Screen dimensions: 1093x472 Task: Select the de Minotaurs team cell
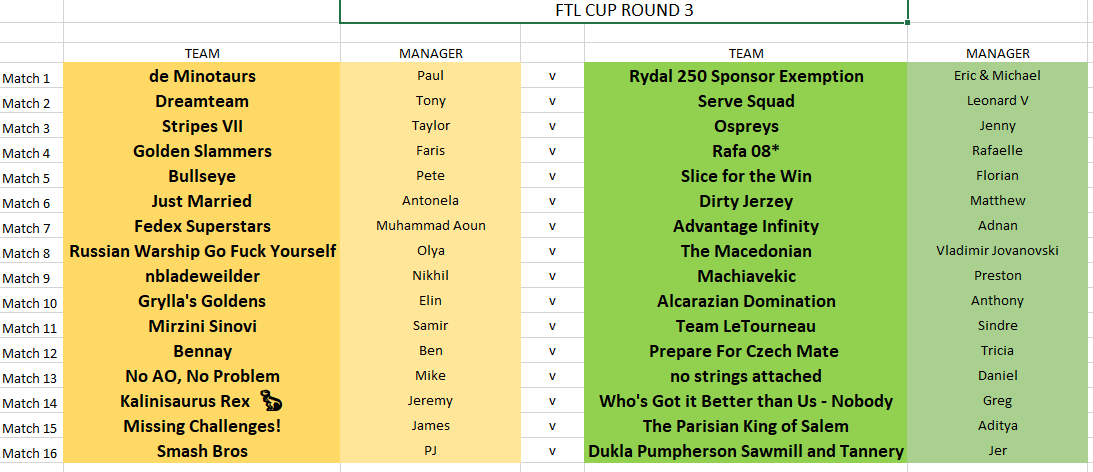[202, 76]
